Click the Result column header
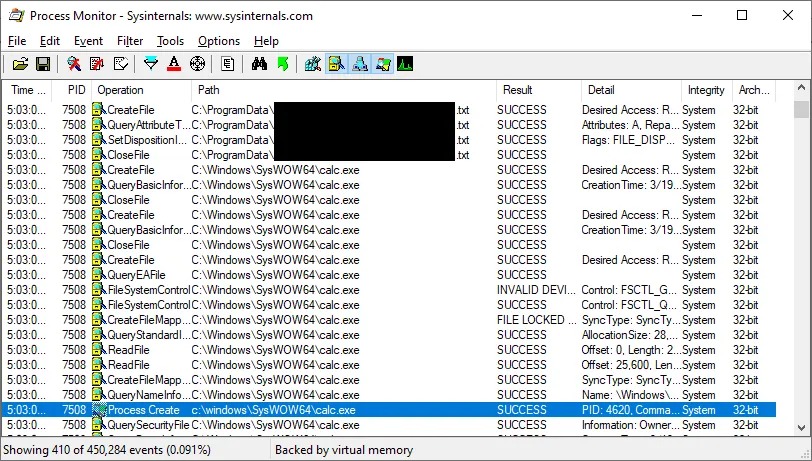 pos(539,90)
